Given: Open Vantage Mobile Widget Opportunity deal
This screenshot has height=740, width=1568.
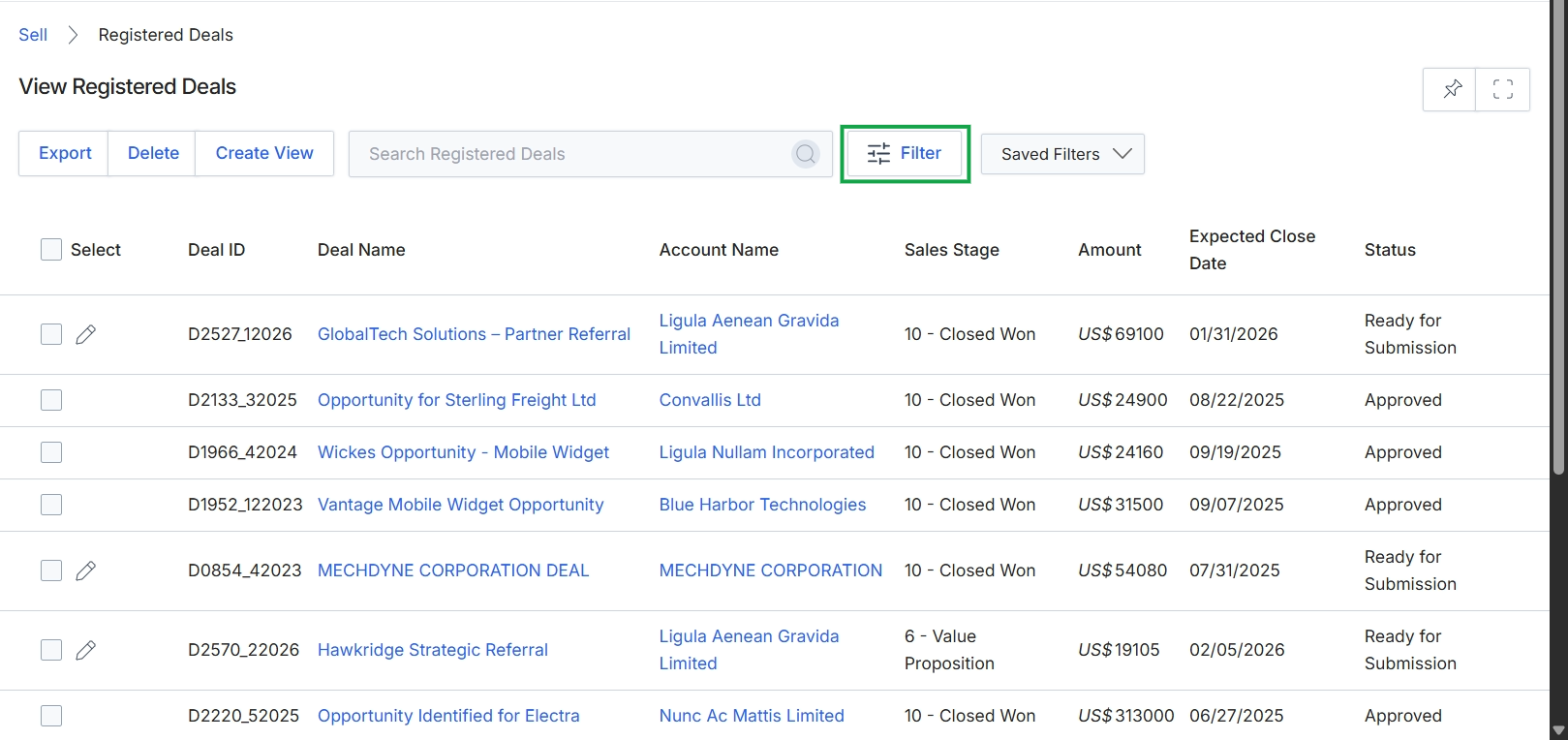Looking at the screenshot, I should tap(460, 505).
